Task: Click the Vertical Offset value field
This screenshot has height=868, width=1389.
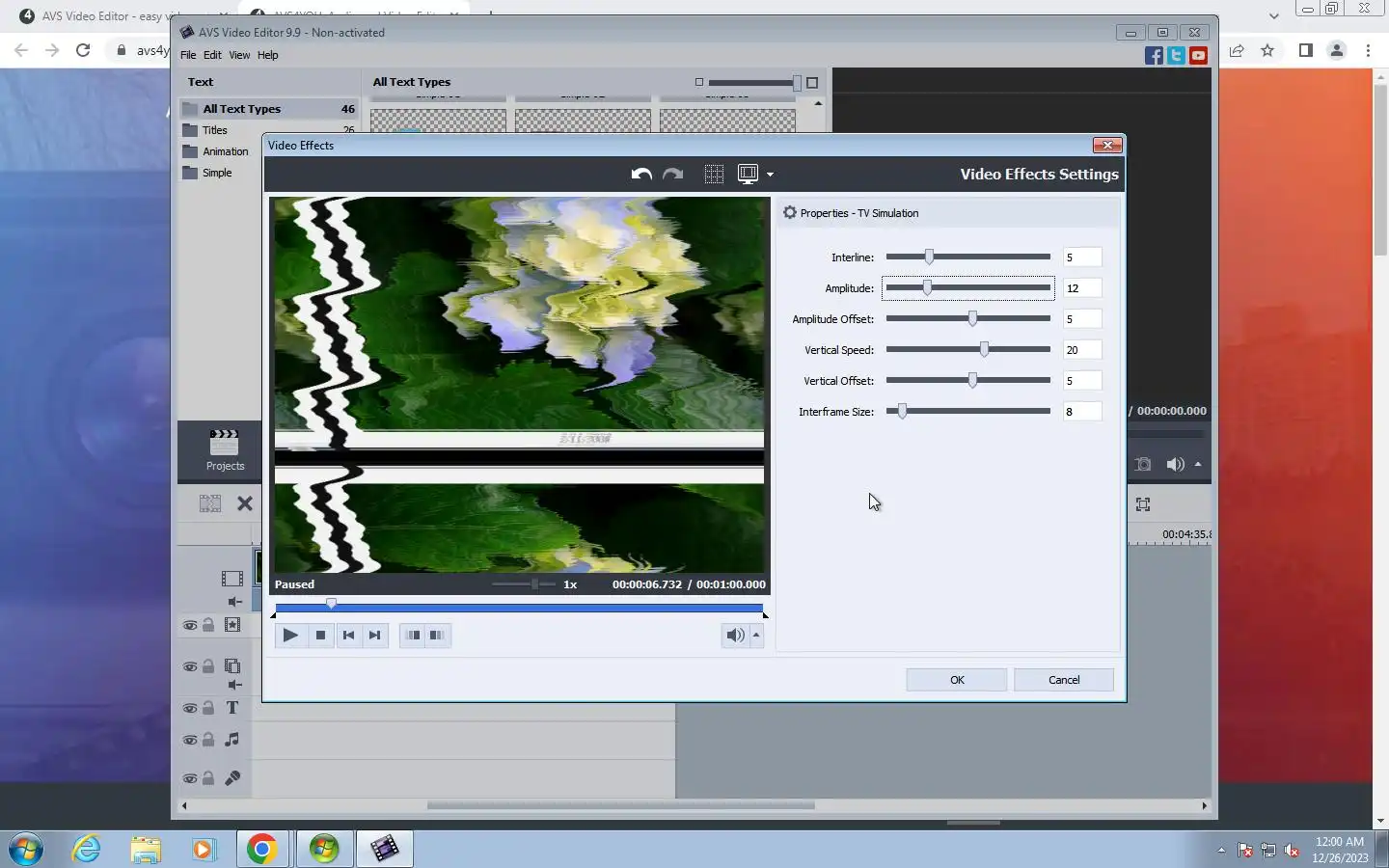Action: (x=1081, y=381)
